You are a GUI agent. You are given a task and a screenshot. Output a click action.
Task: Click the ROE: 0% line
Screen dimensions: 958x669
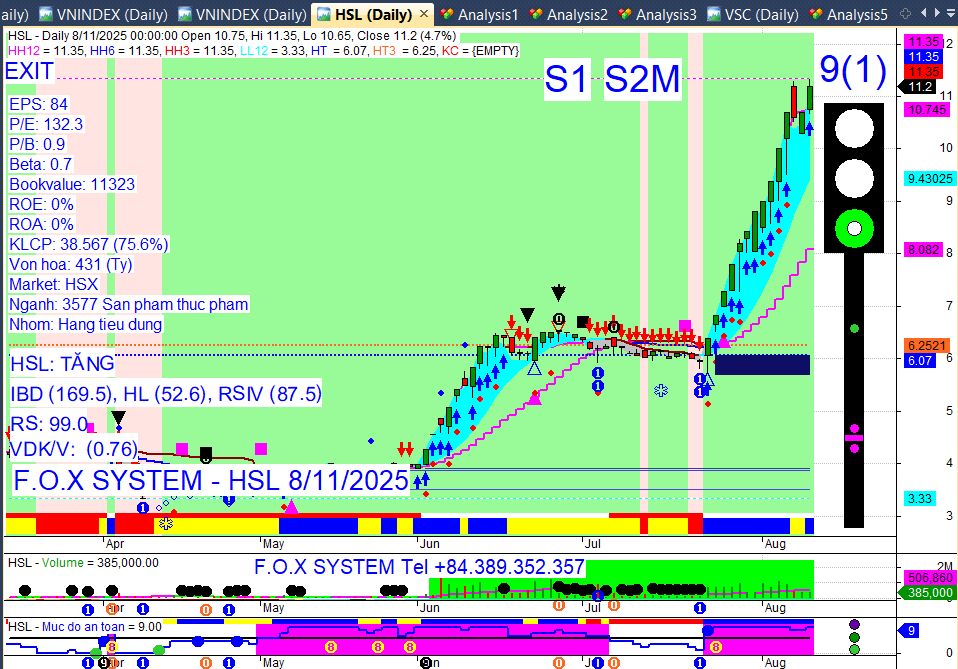pyautogui.click(x=42, y=204)
